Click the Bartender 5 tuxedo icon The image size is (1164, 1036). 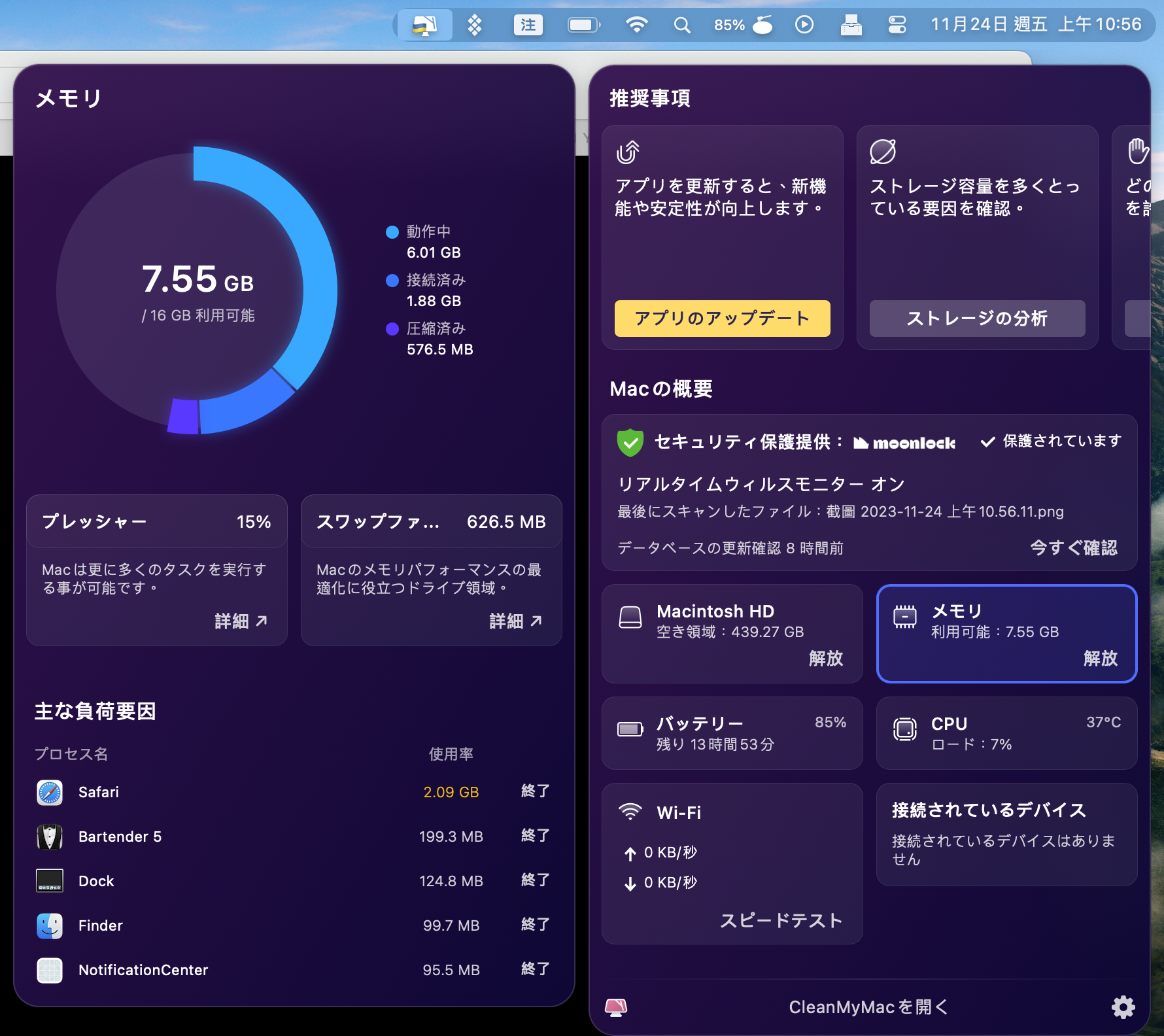[50, 837]
